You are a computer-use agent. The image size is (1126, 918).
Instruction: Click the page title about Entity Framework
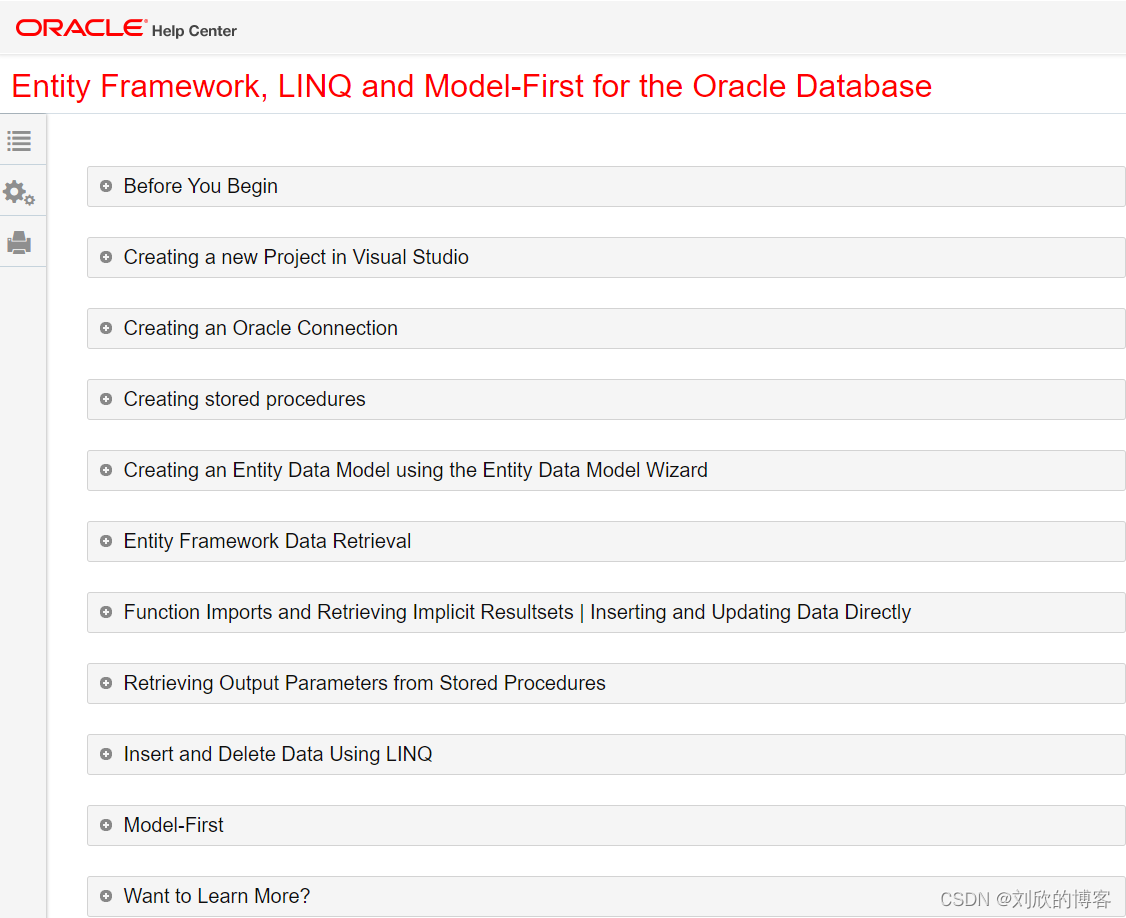(471, 87)
